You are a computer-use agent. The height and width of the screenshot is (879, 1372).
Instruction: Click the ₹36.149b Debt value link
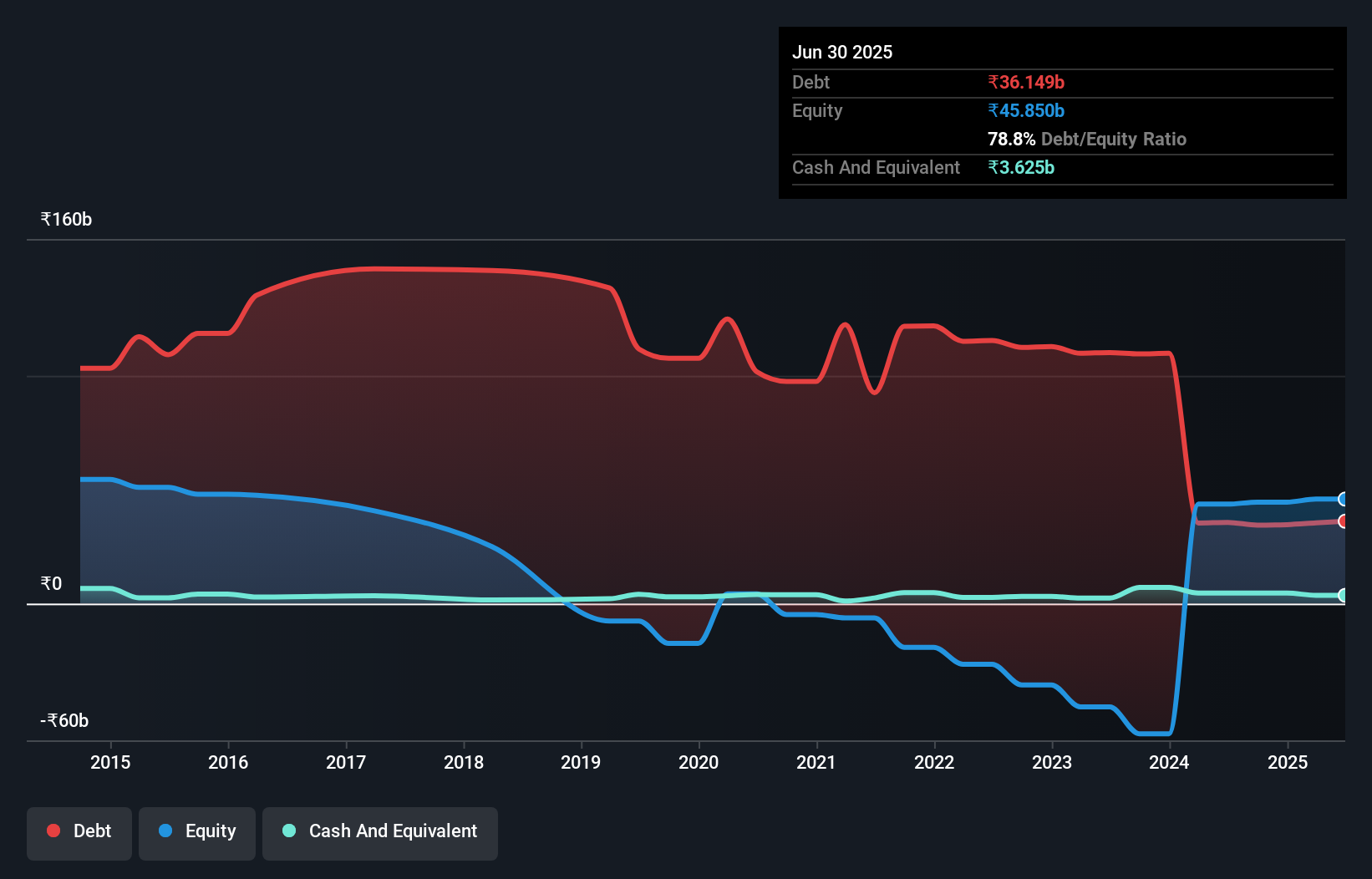[1026, 82]
